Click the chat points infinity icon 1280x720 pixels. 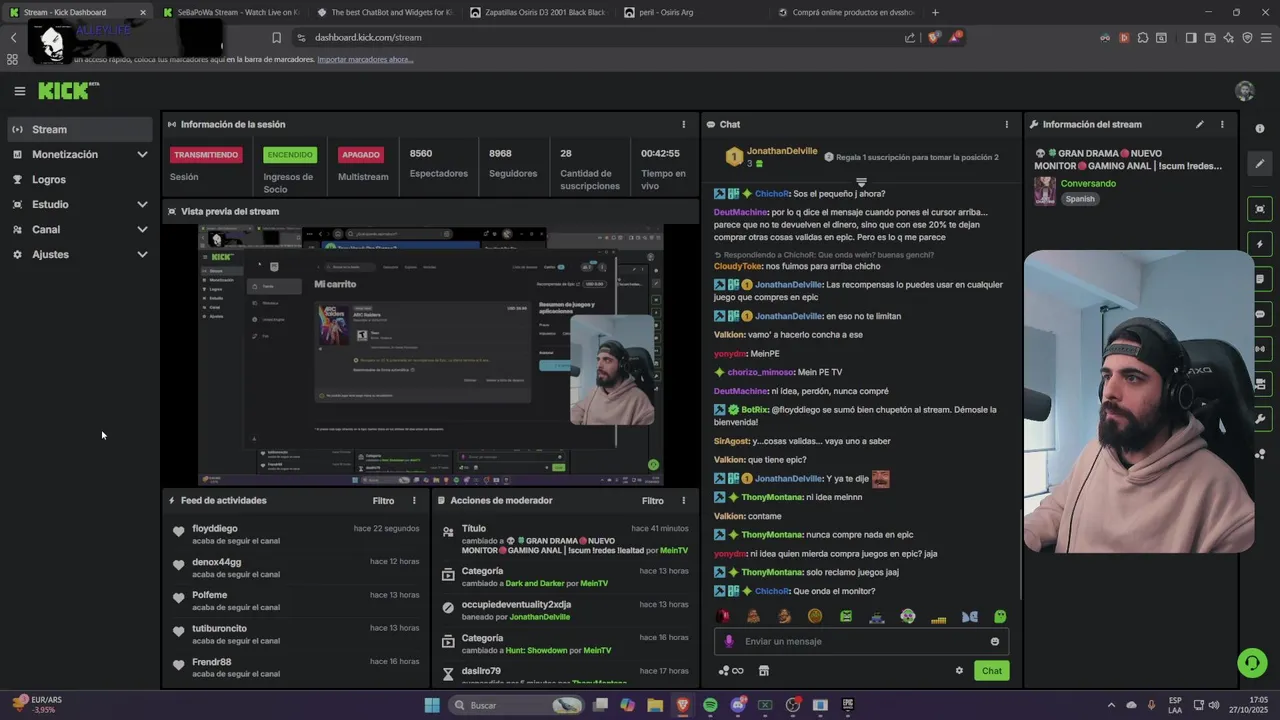(x=731, y=671)
